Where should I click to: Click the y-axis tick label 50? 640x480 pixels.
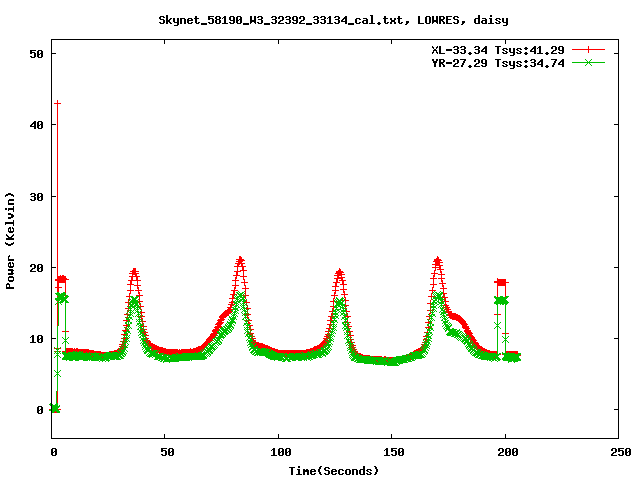[36, 54]
